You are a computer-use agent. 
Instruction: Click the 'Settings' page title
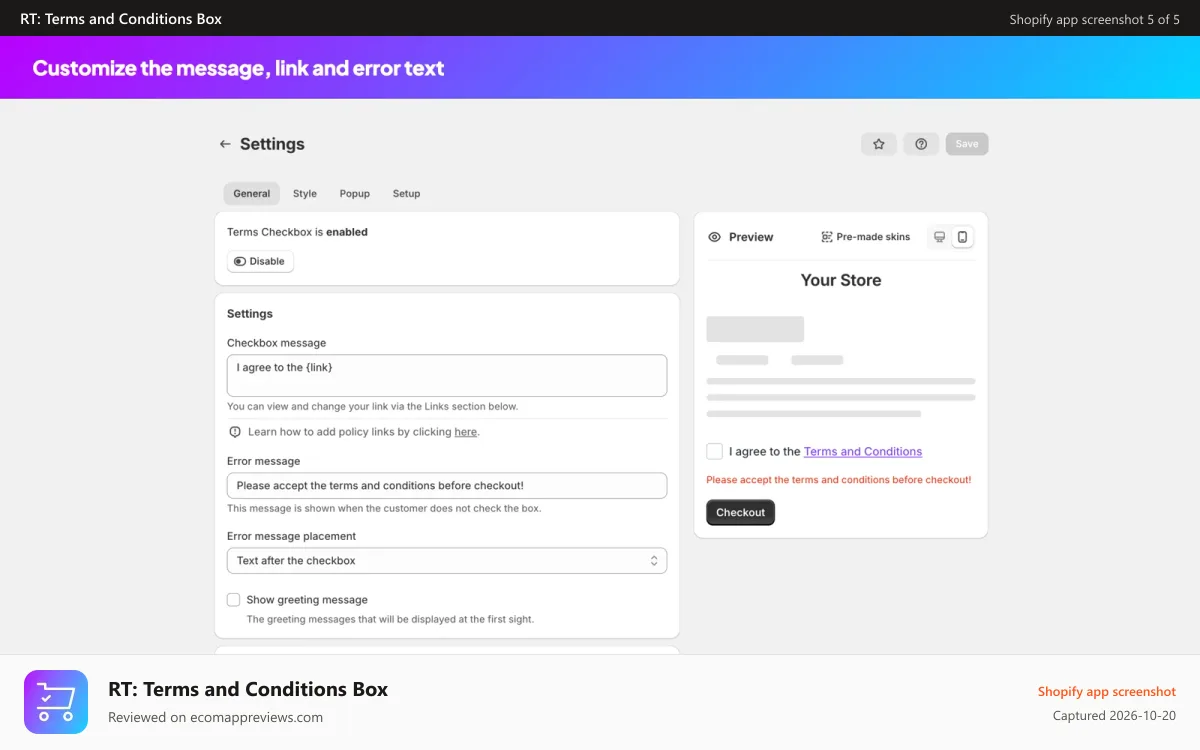point(272,144)
